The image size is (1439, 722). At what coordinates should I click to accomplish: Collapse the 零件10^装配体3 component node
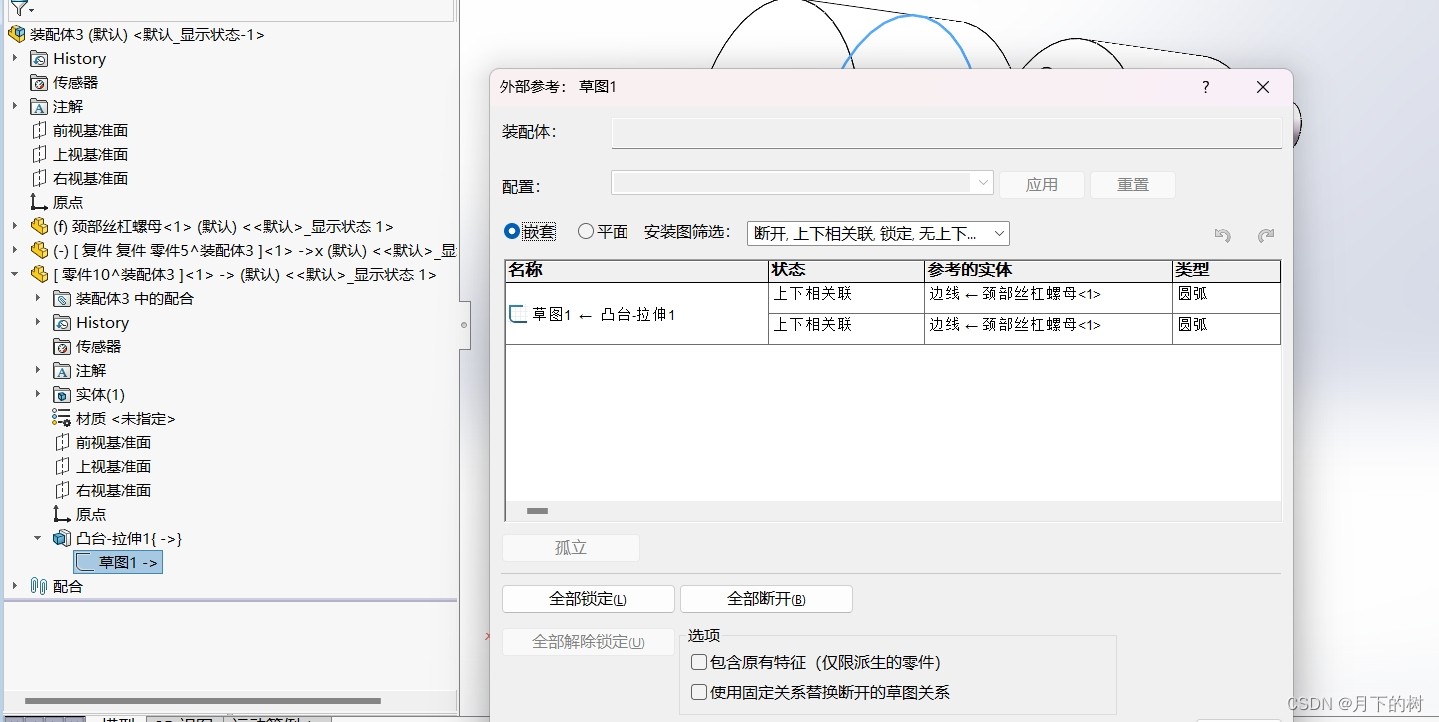pyautogui.click(x=15, y=274)
